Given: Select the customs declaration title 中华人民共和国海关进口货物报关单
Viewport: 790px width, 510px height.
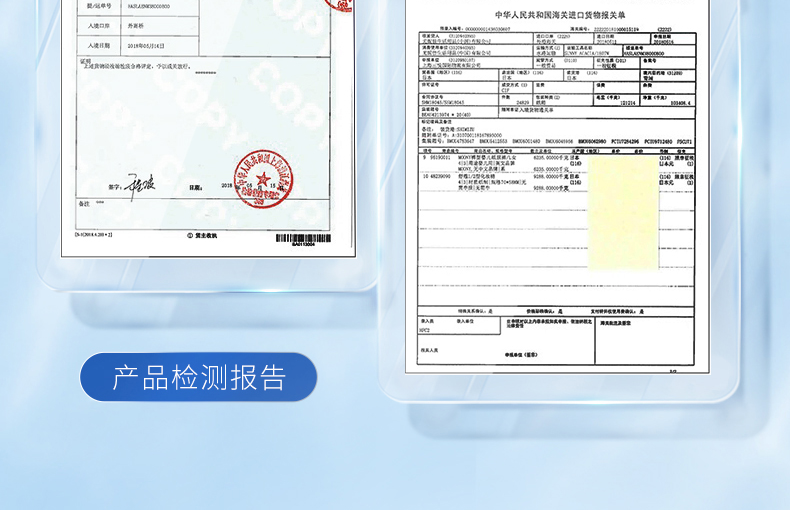Looking at the screenshot, I should point(548,15).
